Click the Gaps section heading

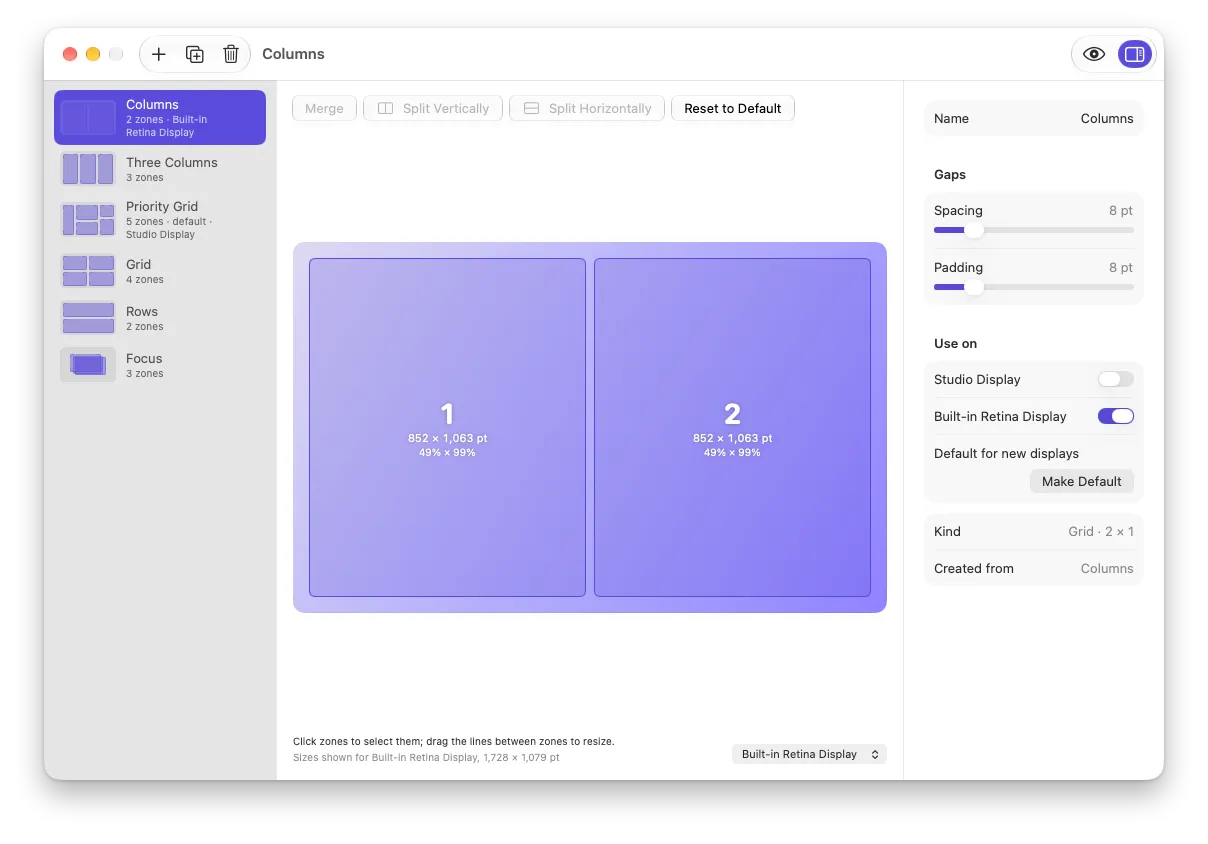point(950,174)
